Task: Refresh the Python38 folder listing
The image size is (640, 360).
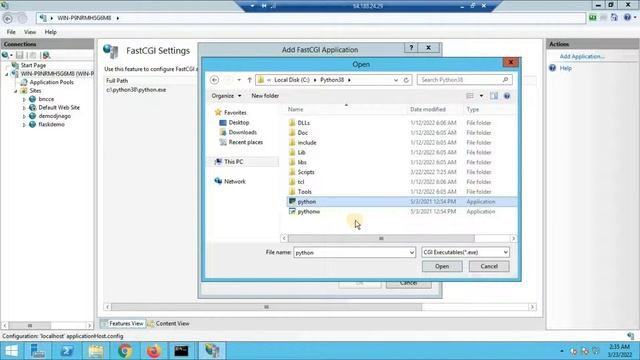Action: point(406,80)
